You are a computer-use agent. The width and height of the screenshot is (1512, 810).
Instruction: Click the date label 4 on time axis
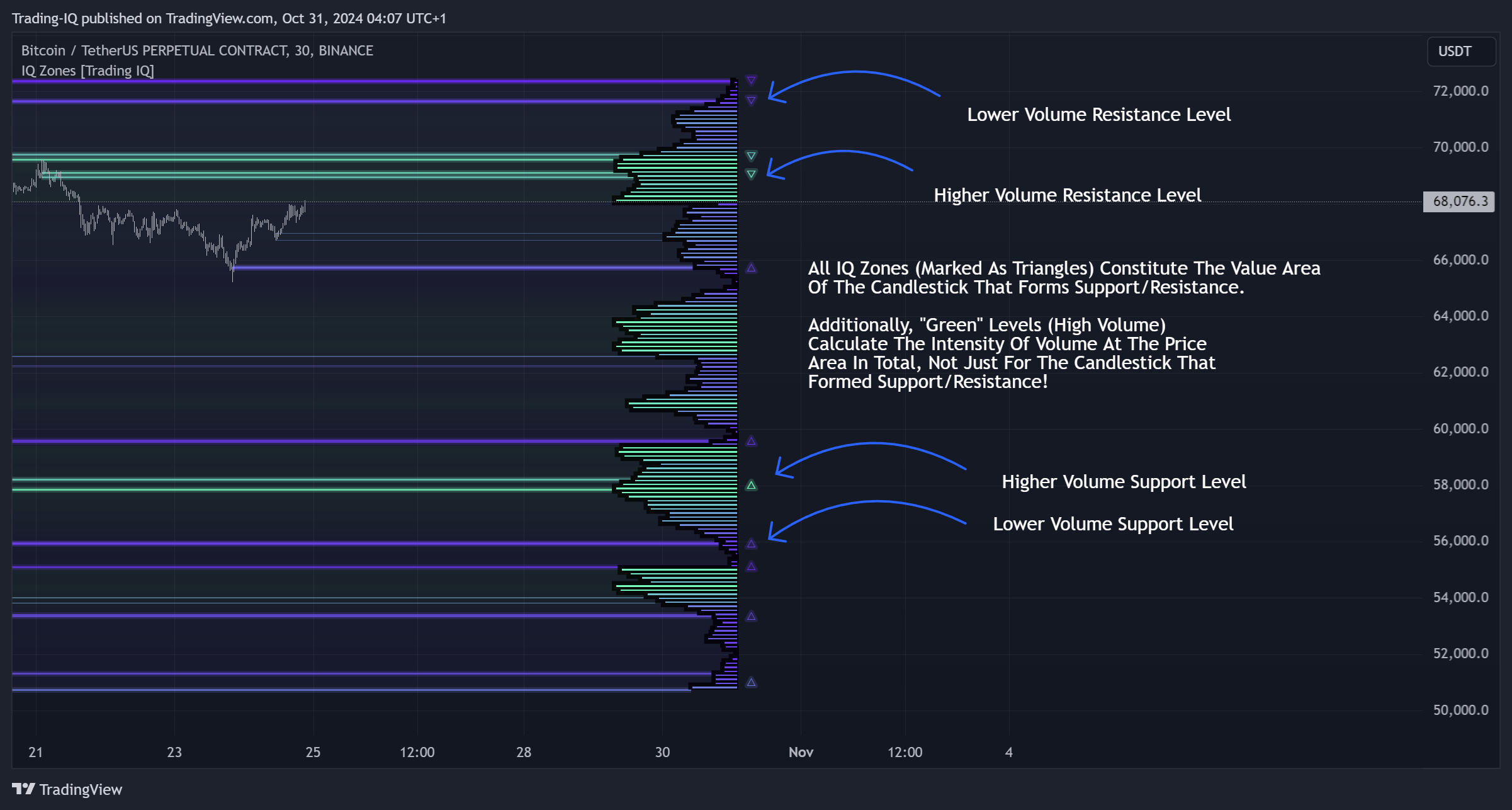pyautogui.click(x=1009, y=752)
